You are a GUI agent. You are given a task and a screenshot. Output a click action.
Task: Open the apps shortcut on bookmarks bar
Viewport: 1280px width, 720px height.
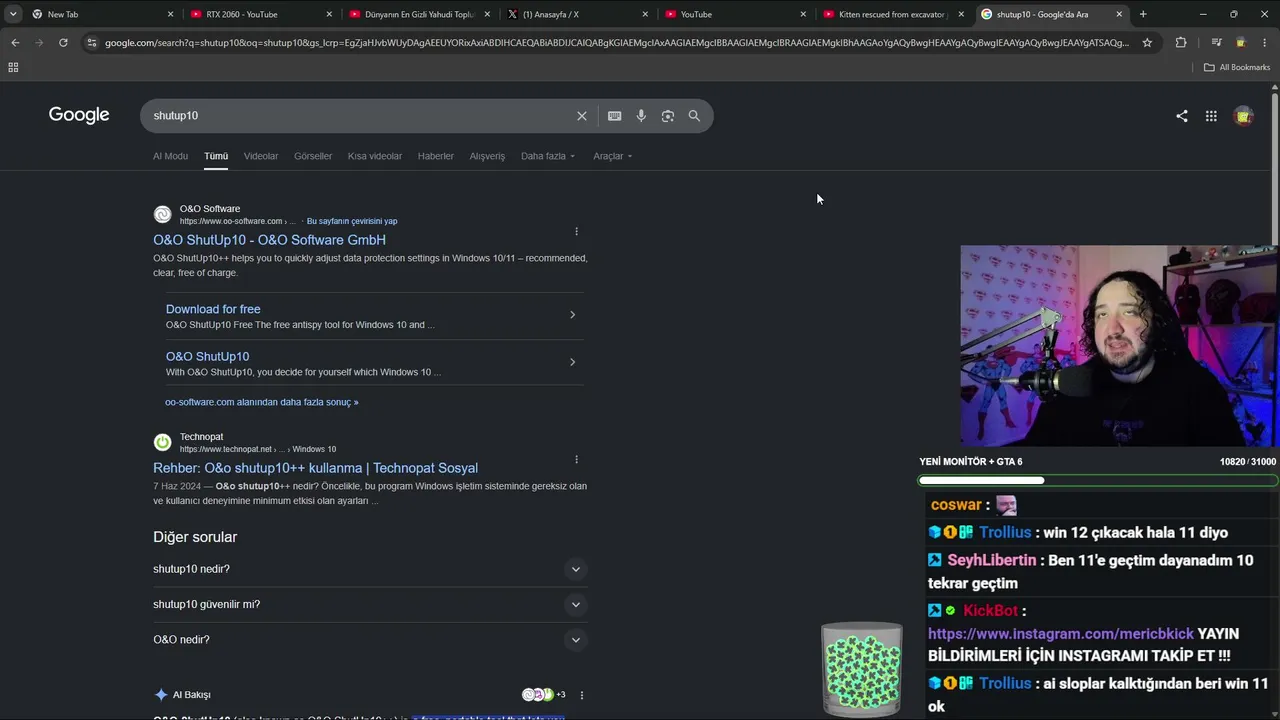[x=13, y=67]
